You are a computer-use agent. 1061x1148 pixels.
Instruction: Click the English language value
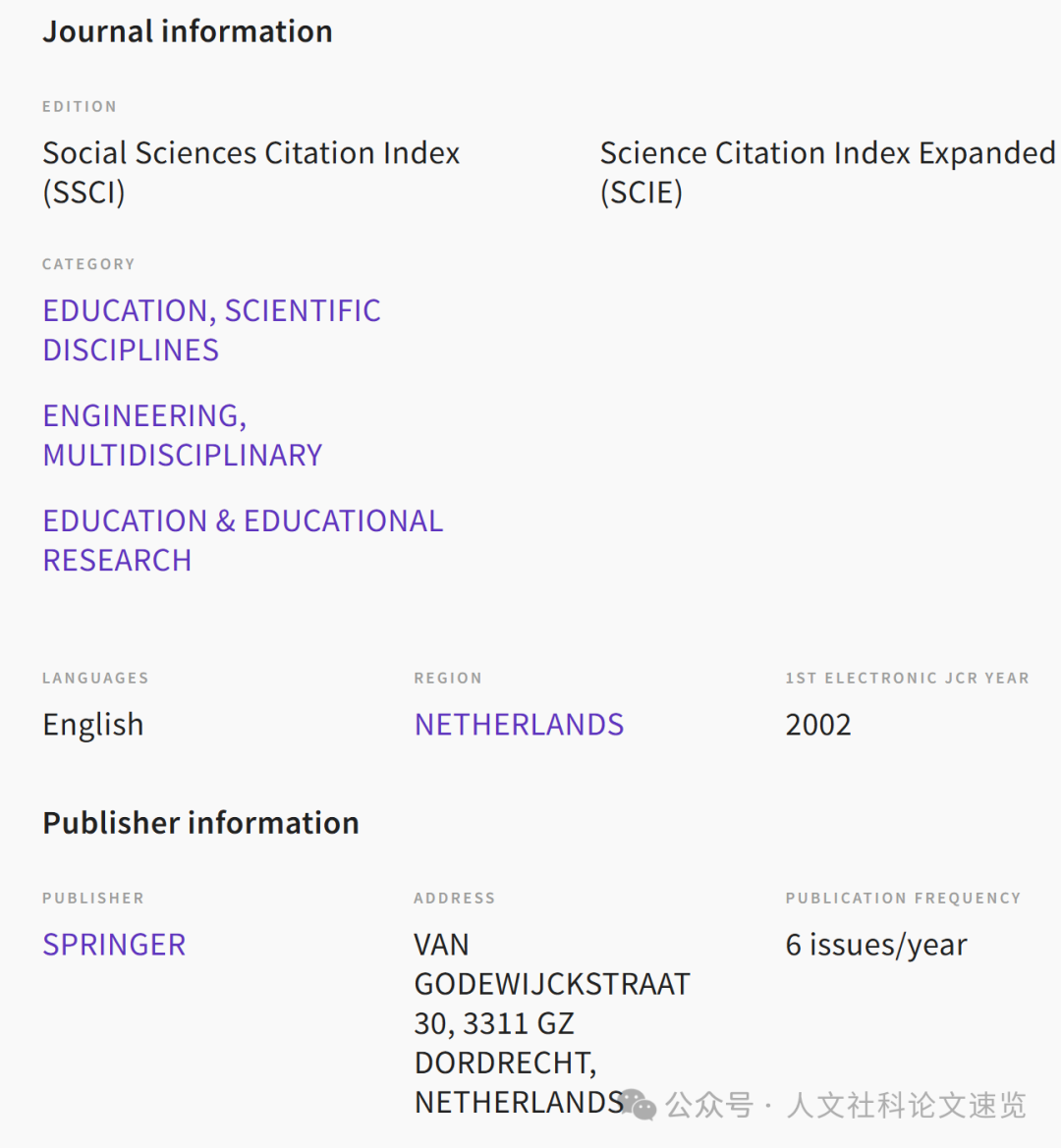[93, 725]
